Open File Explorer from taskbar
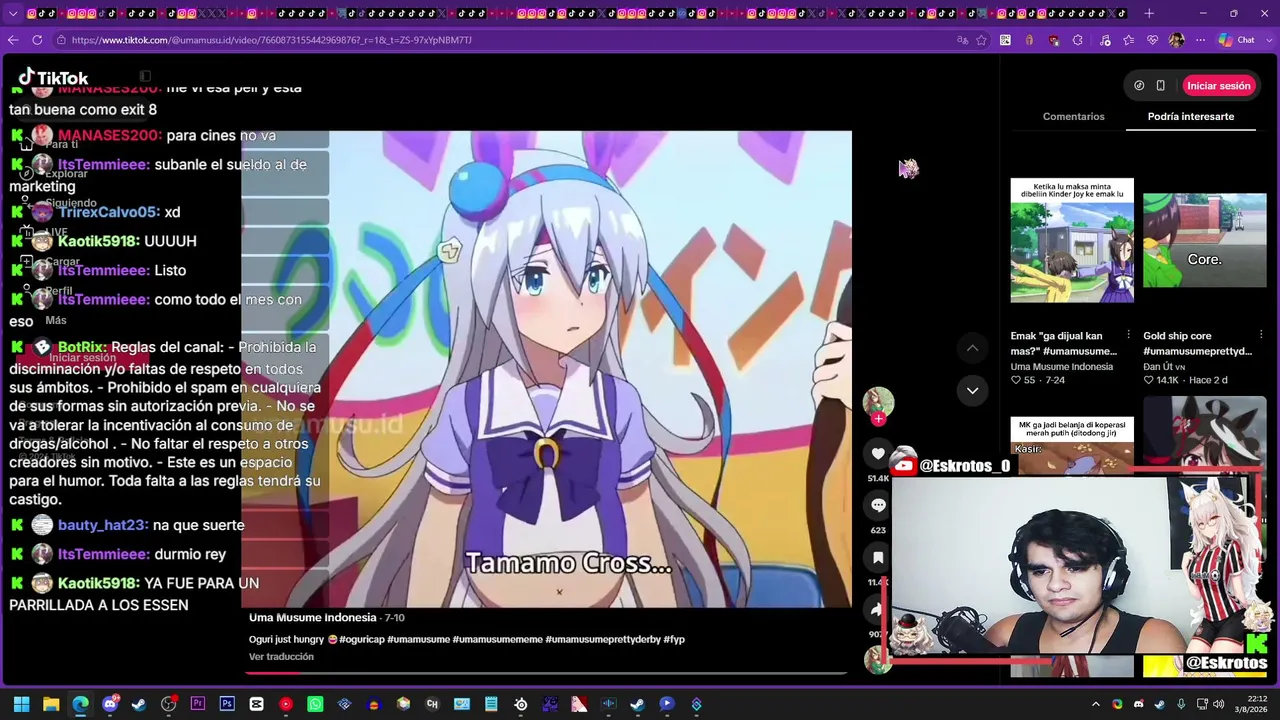The height and width of the screenshot is (720, 1280). [x=51, y=704]
